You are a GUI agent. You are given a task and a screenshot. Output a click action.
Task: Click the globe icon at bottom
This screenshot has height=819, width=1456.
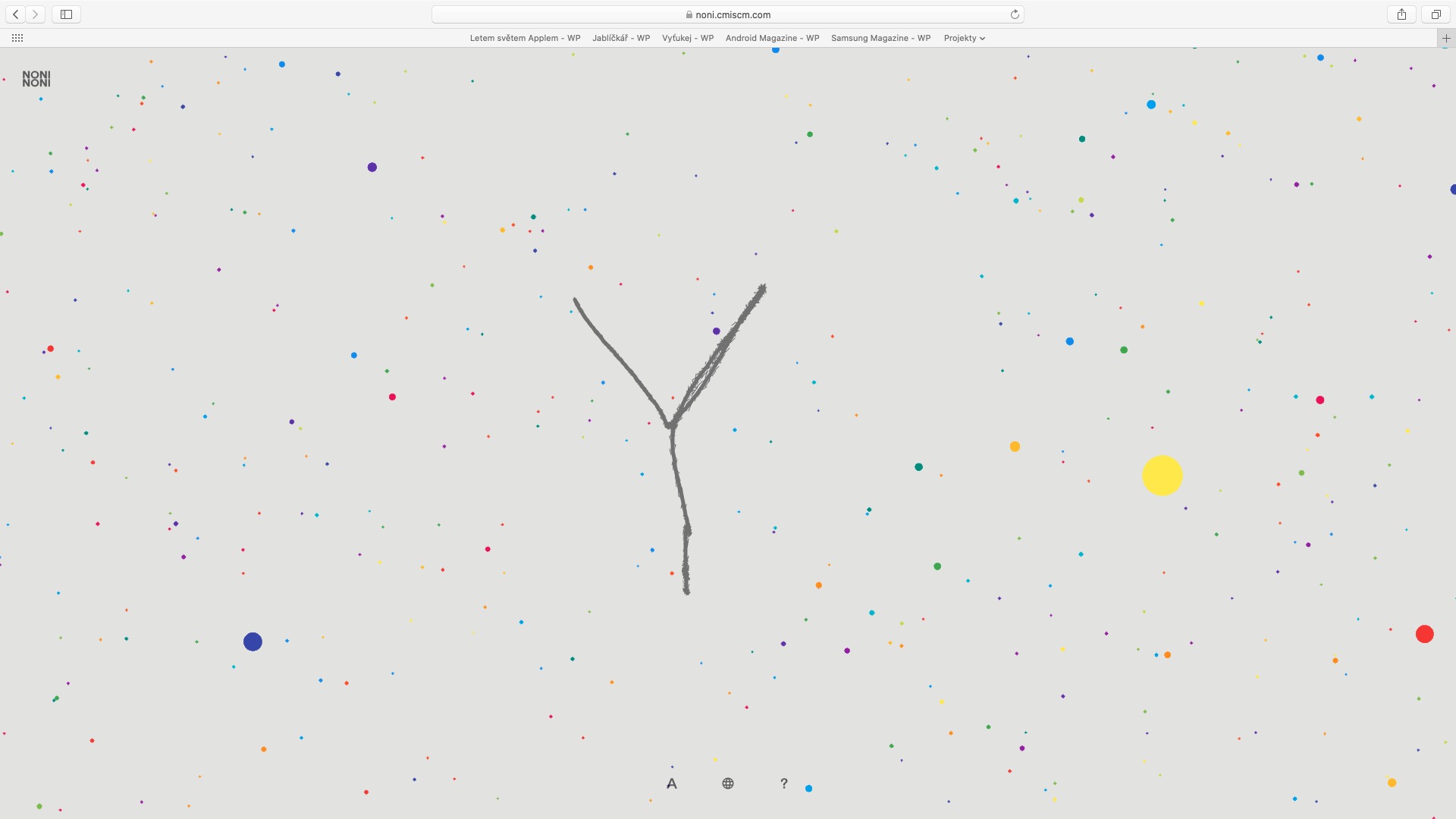(728, 783)
